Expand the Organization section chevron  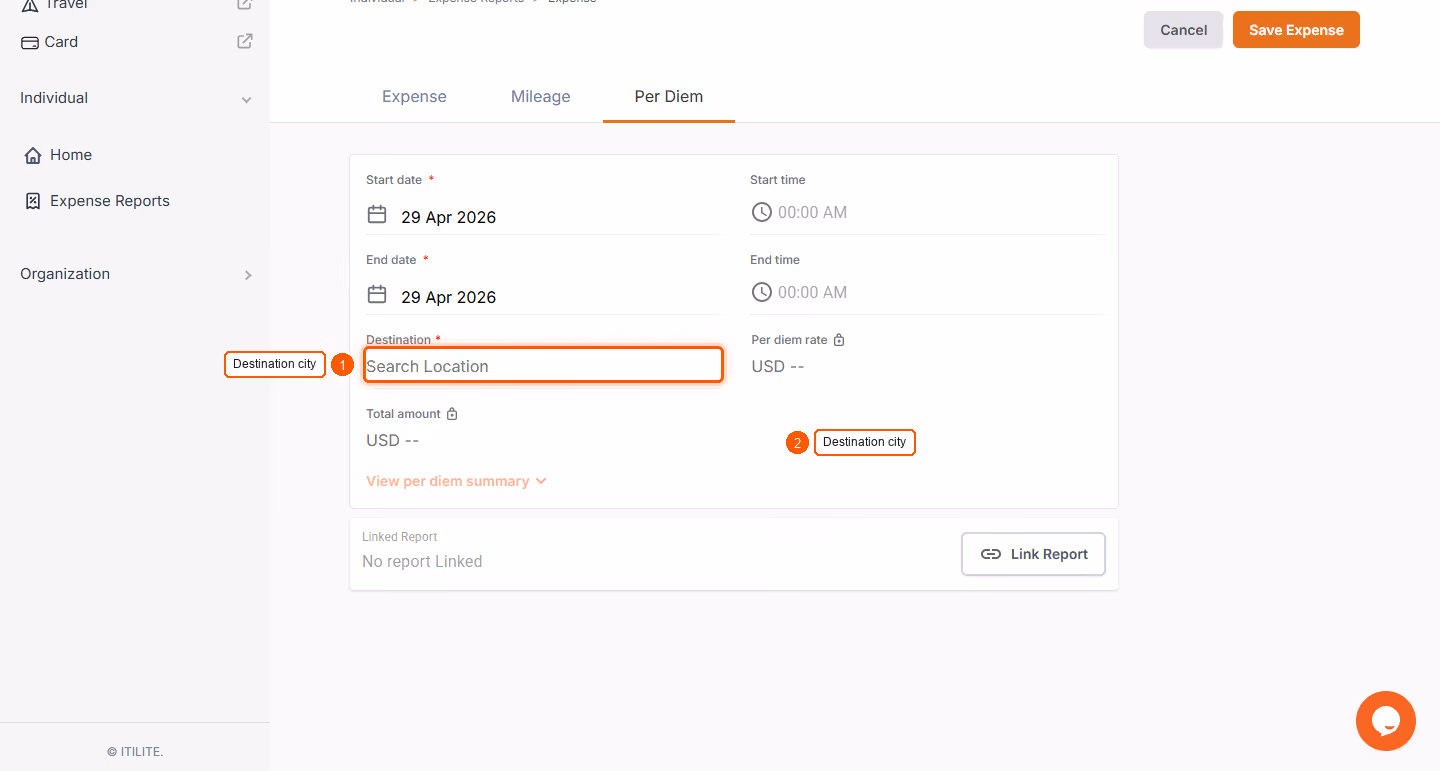(248, 275)
